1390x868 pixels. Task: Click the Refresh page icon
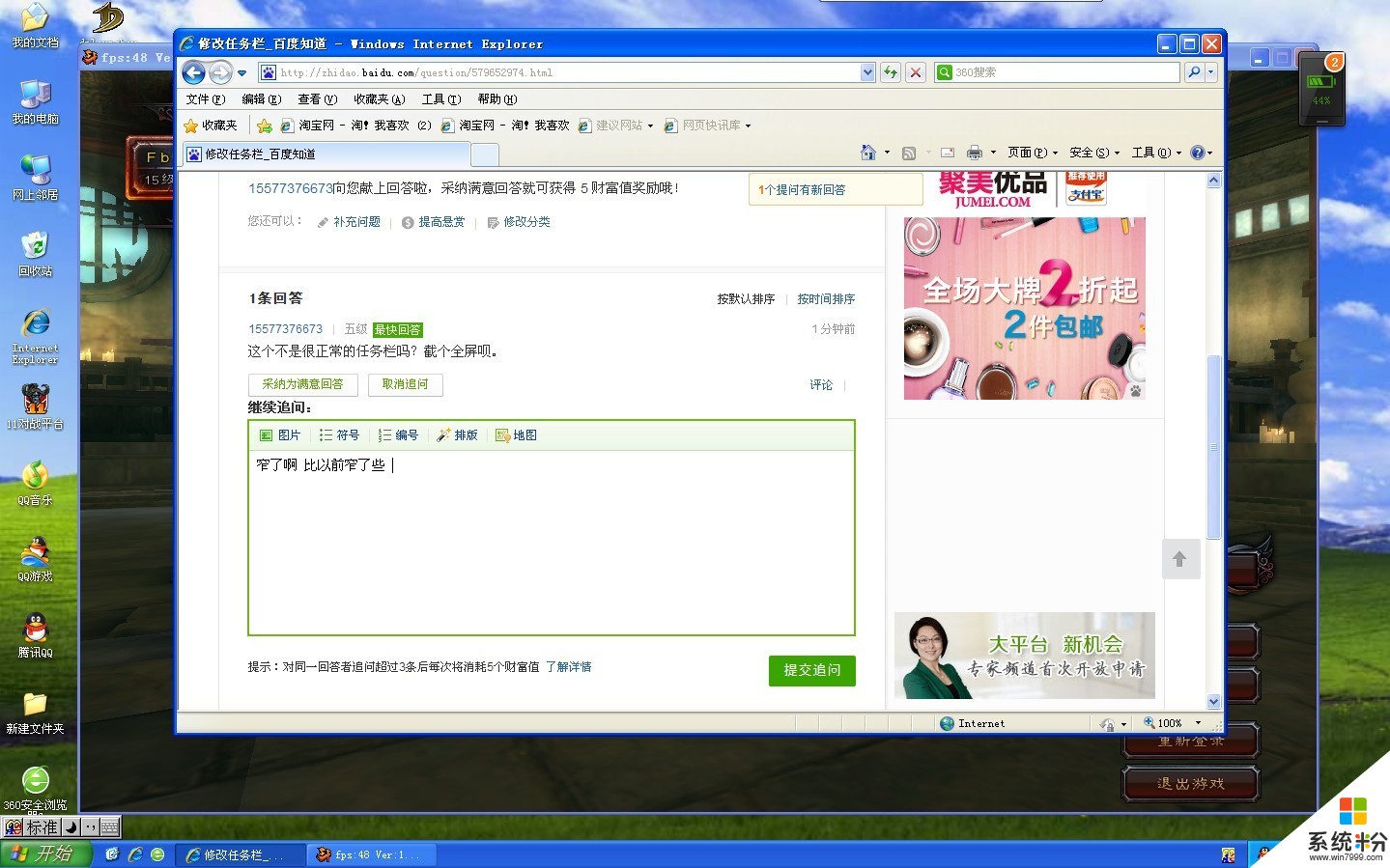(x=891, y=72)
